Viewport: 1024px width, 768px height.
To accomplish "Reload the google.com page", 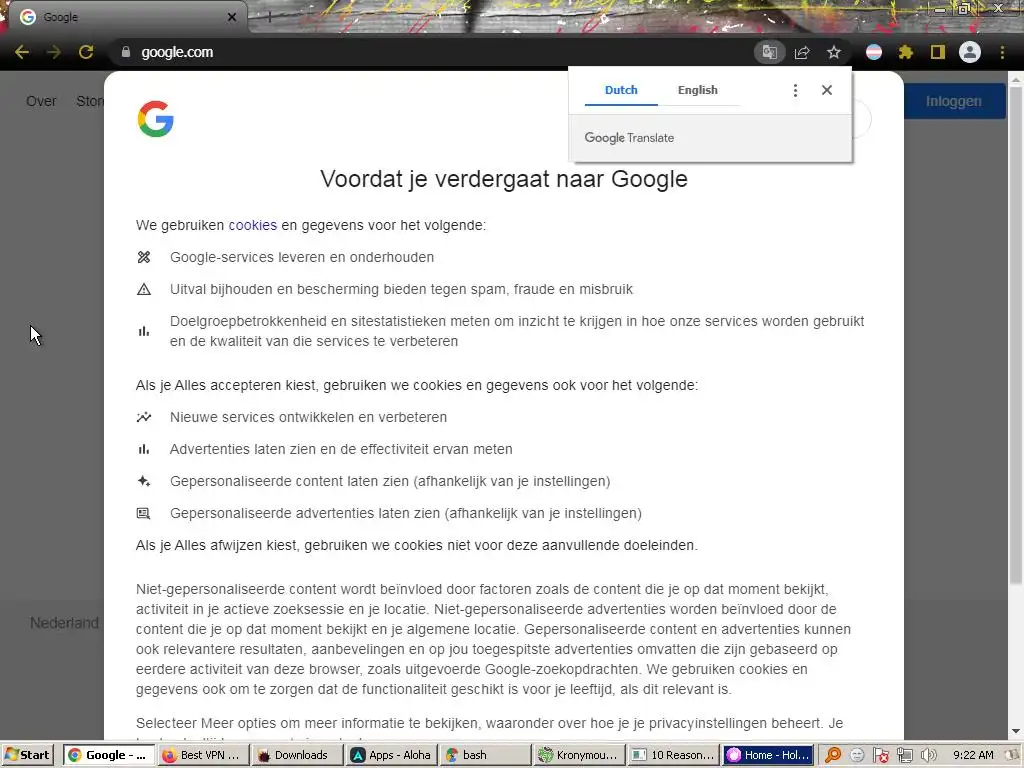I will coord(86,52).
